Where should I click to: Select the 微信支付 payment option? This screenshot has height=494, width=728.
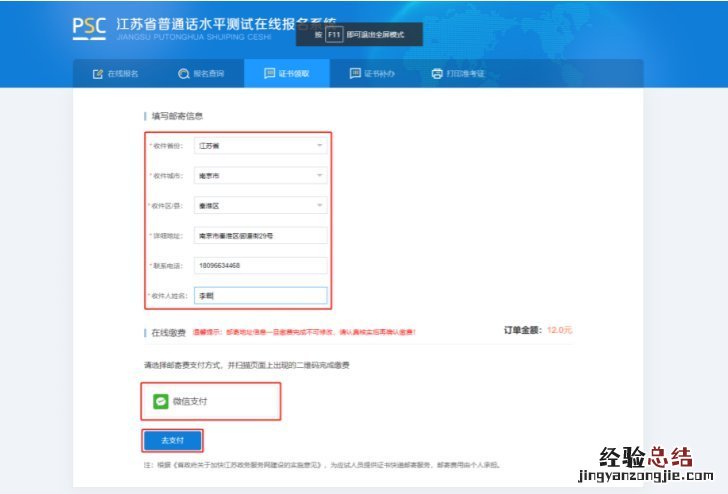pos(211,401)
